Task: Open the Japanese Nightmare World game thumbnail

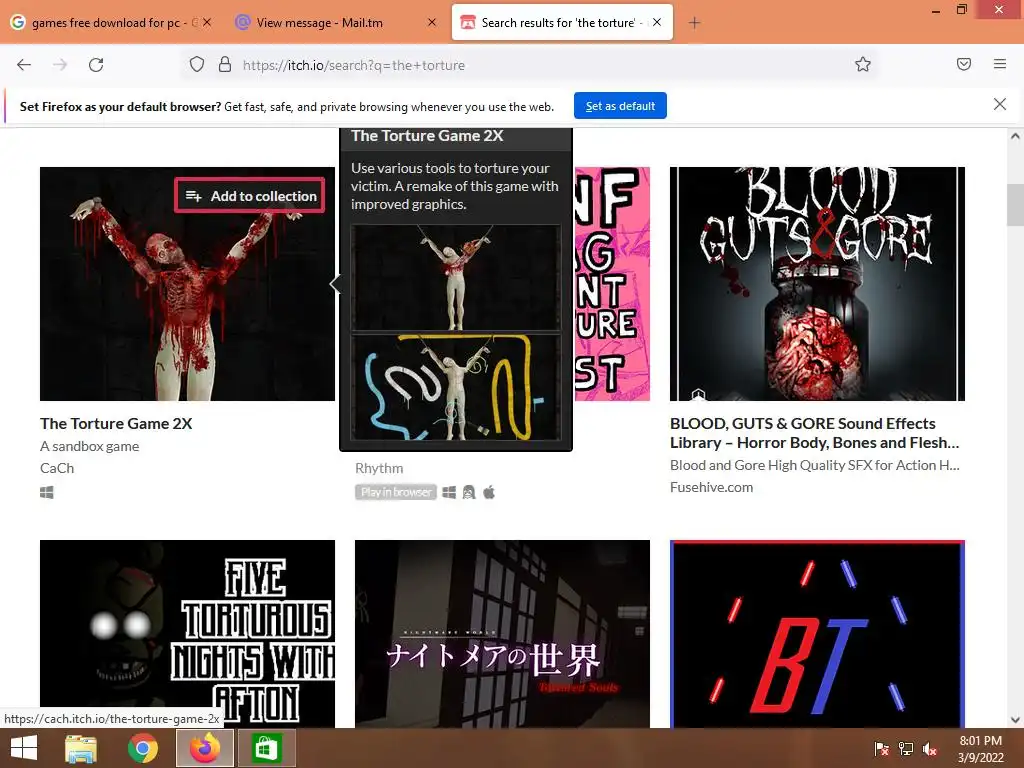Action: point(502,633)
